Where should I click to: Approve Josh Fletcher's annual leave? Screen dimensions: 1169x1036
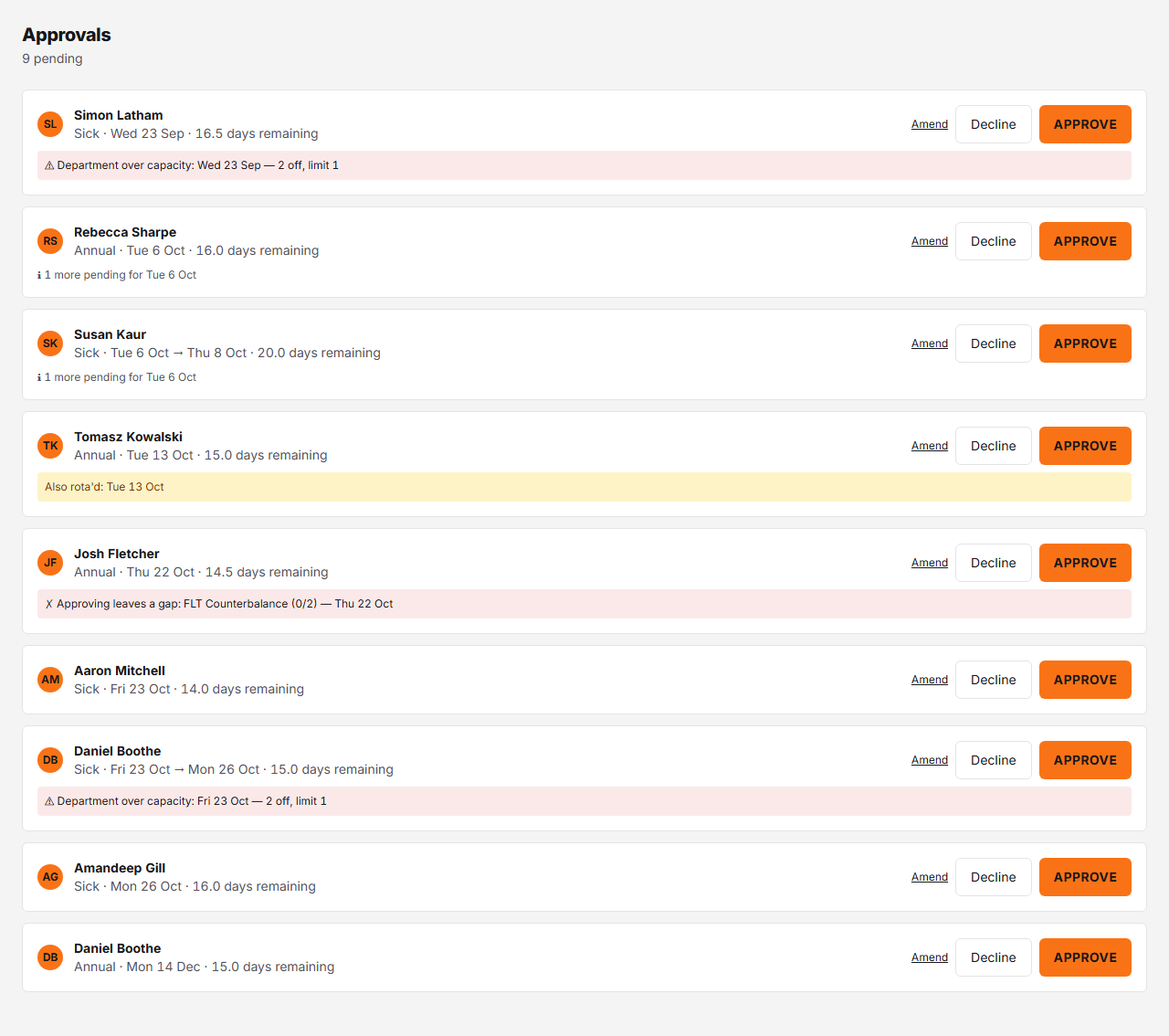pos(1085,563)
